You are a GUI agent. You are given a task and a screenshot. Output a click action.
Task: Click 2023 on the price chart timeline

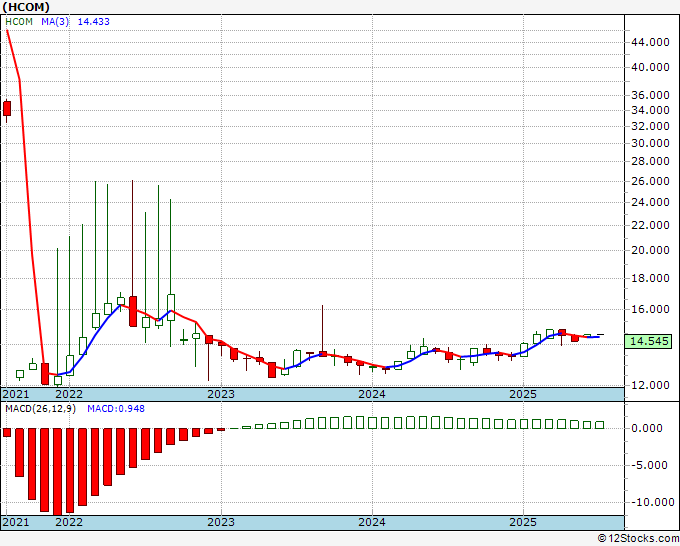coord(221,394)
